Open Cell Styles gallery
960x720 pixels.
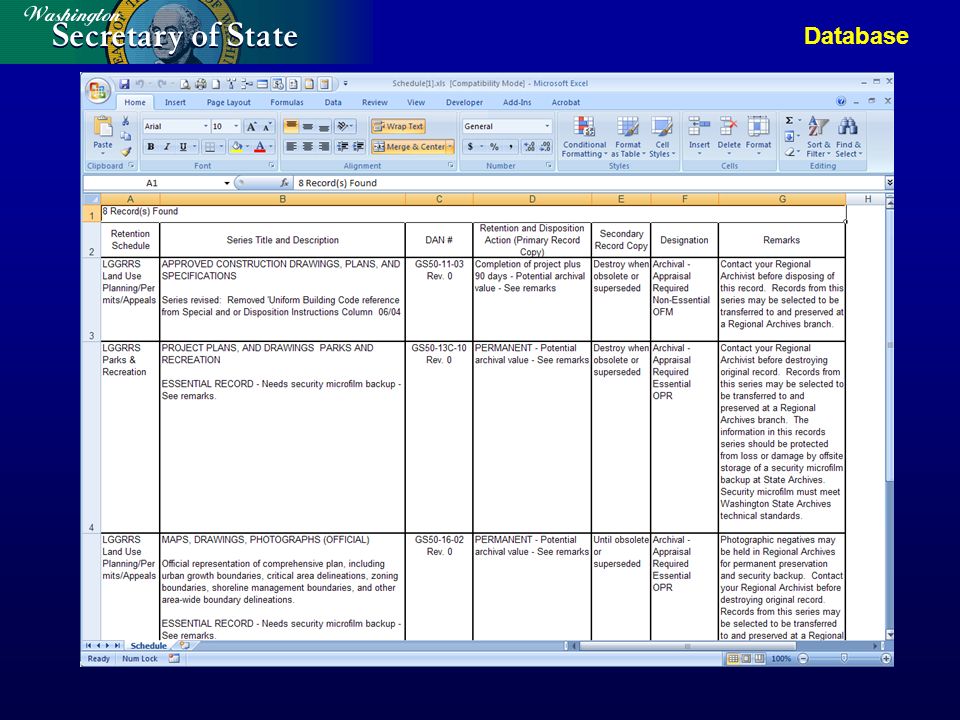click(x=662, y=137)
